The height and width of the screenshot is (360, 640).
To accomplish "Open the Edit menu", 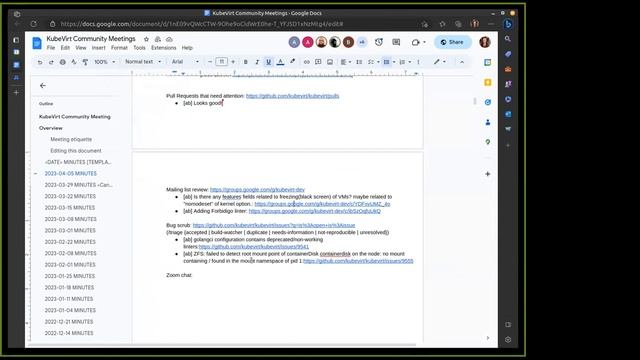I will (65, 48).
